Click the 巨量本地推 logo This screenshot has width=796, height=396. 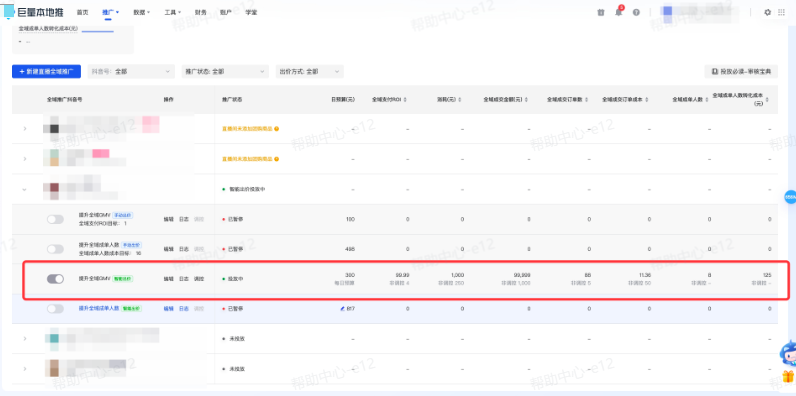pyautogui.click(x=34, y=12)
